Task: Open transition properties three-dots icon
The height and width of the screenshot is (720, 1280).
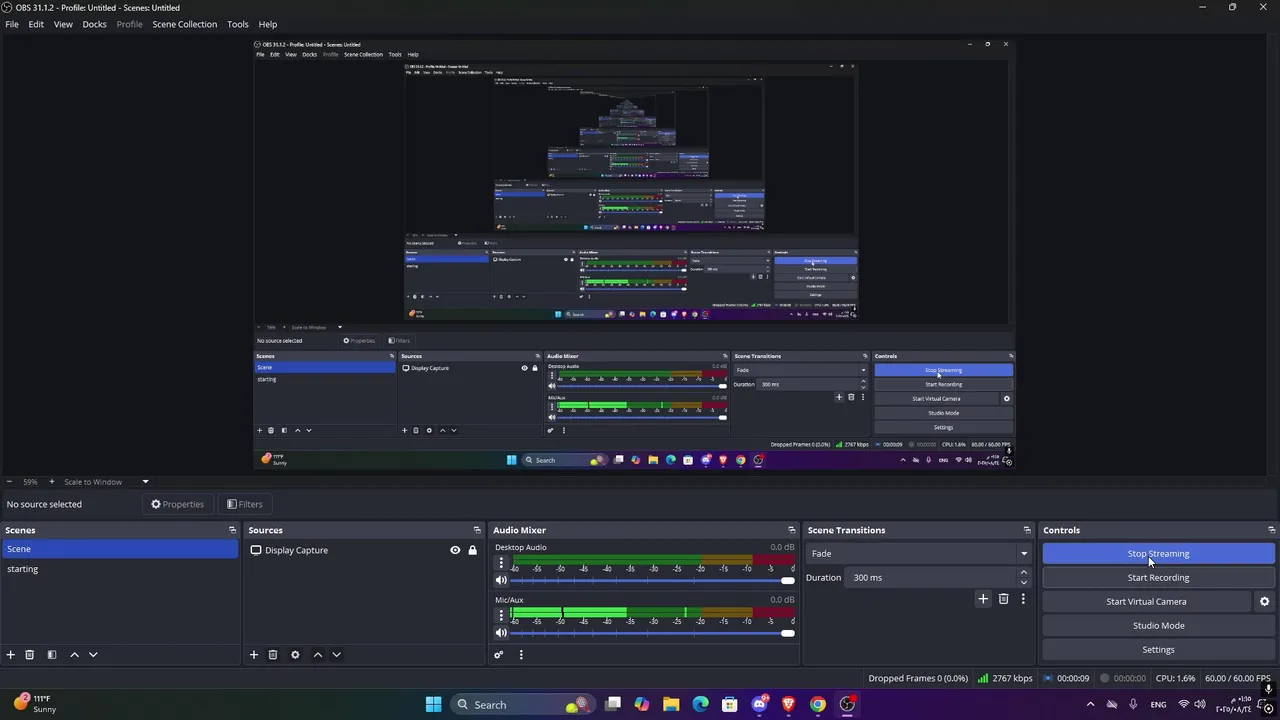Action: point(1023,599)
